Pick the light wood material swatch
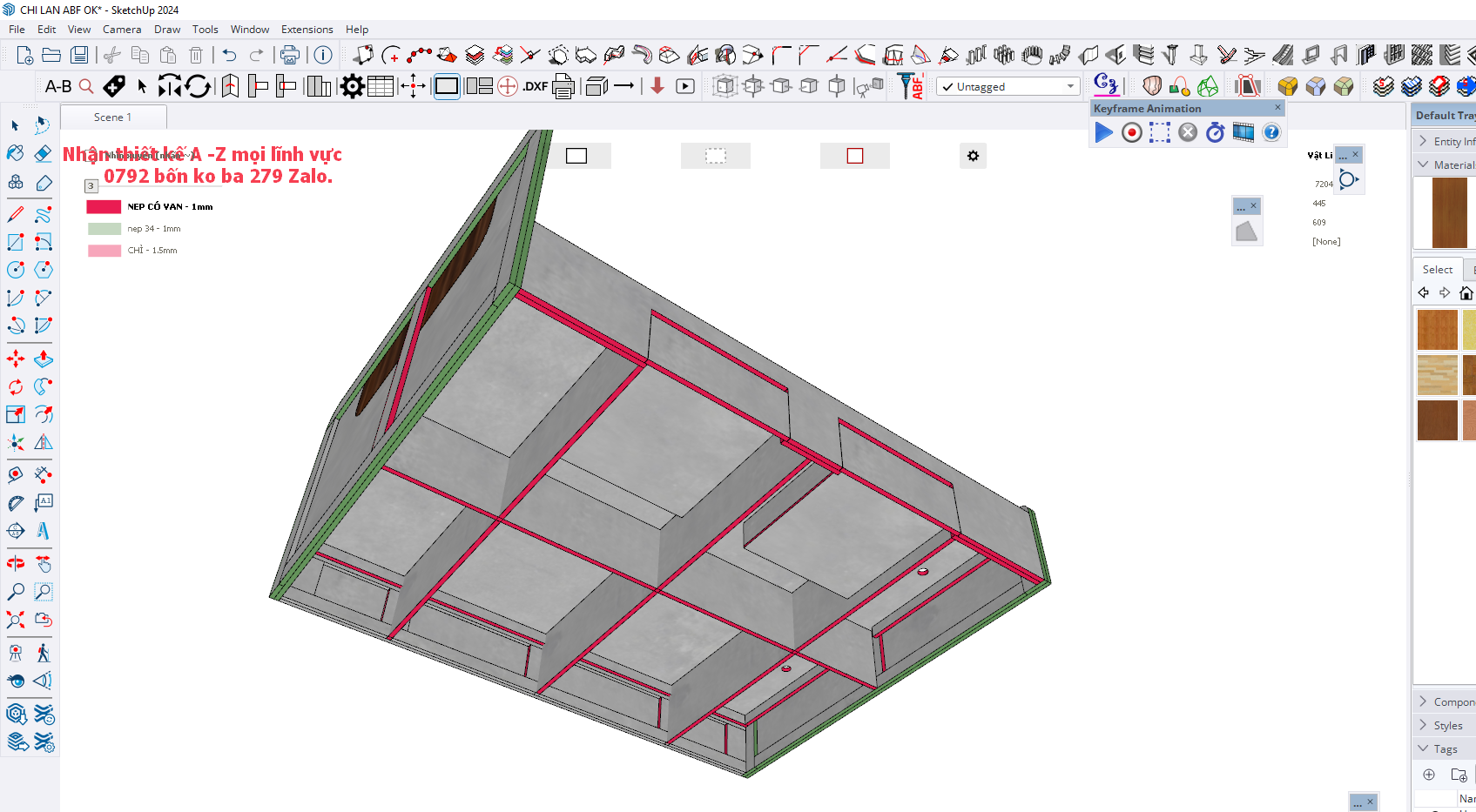 click(x=1437, y=374)
